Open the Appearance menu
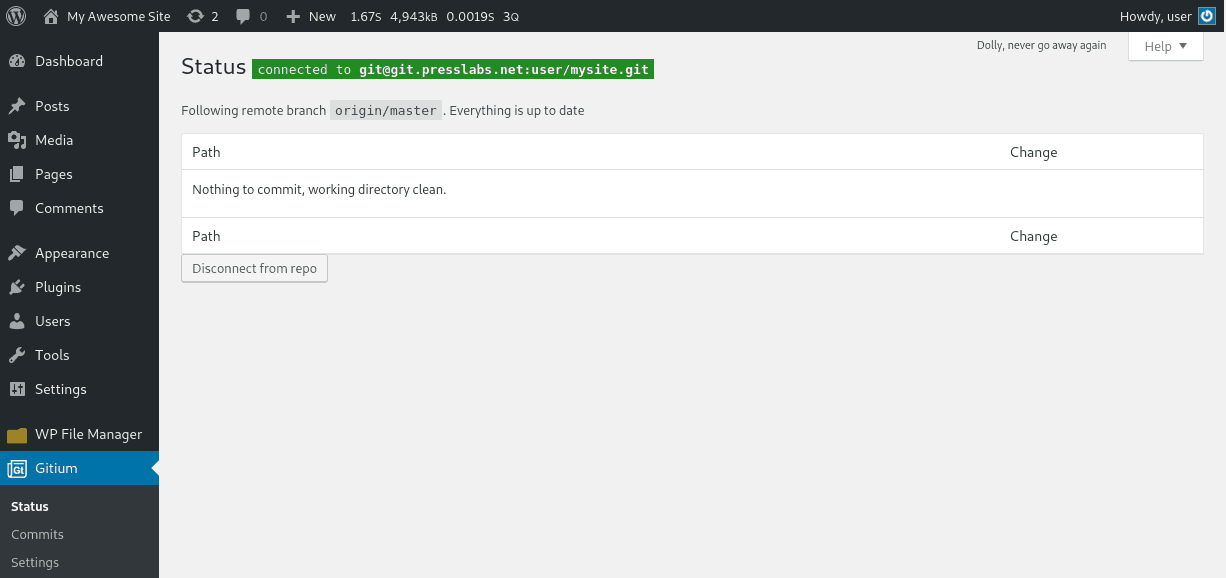 pyautogui.click(x=79, y=253)
